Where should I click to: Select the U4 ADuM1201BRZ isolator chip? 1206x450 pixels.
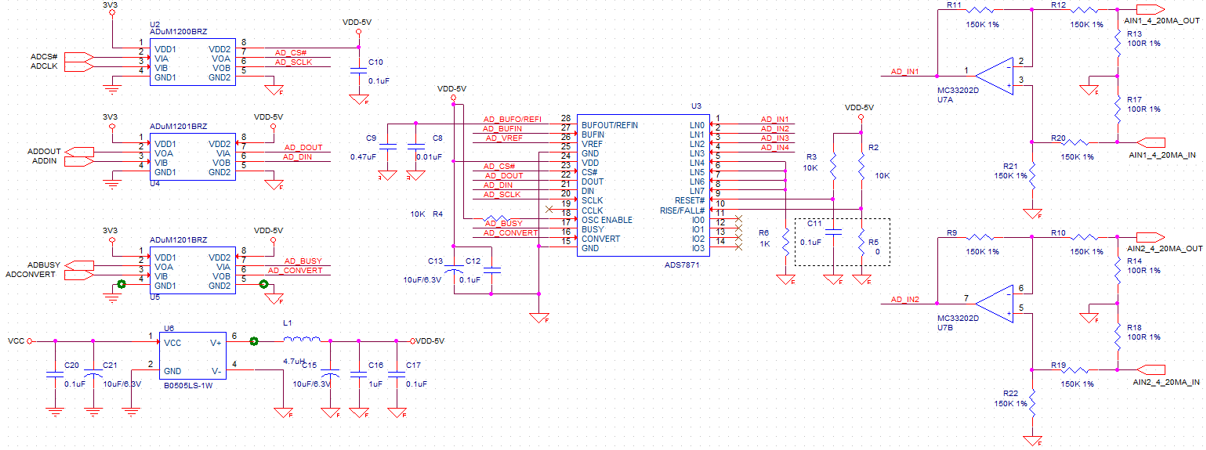pos(192,157)
